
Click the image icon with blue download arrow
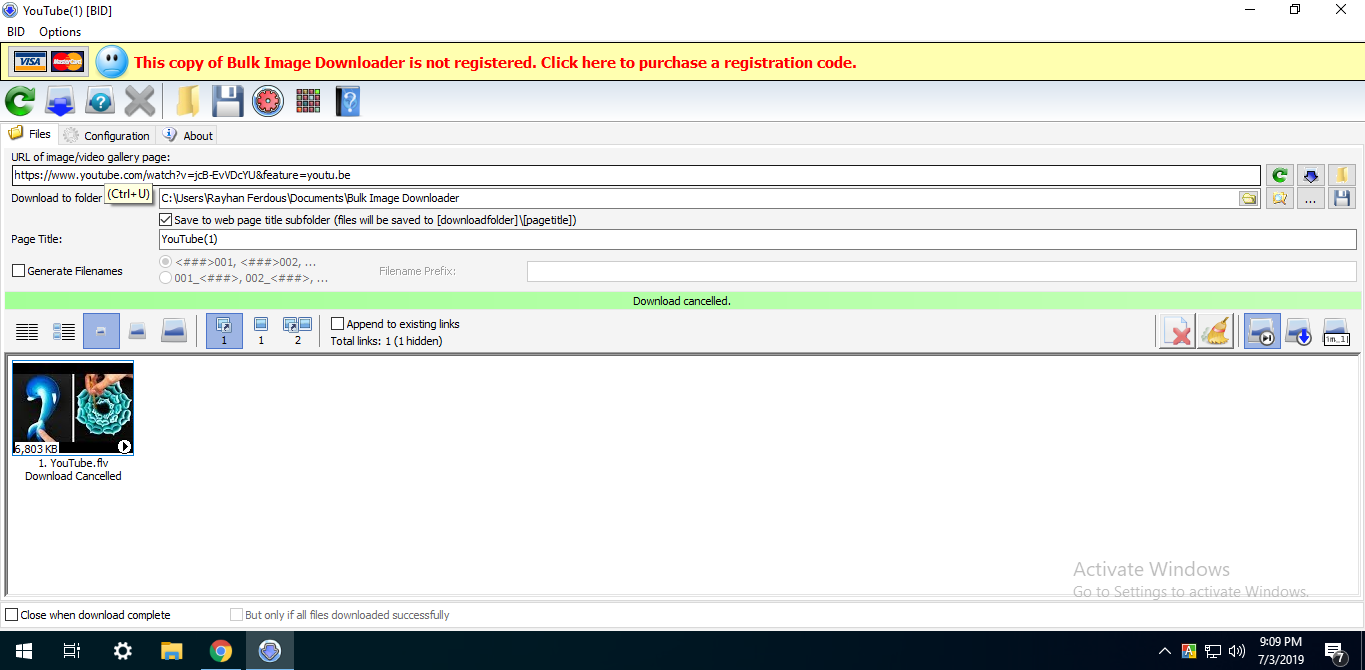point(1298,331)
